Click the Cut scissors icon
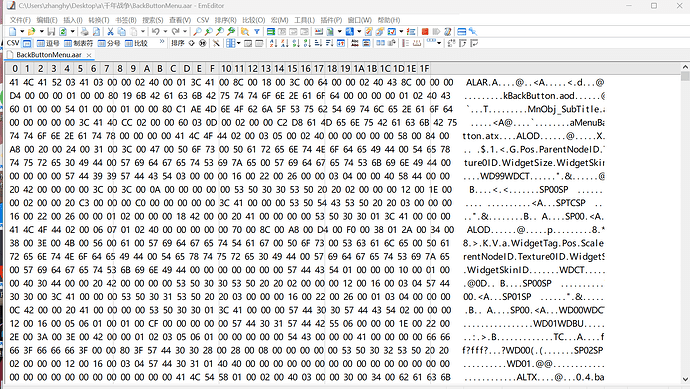690x389 pixels. point(110,32)
